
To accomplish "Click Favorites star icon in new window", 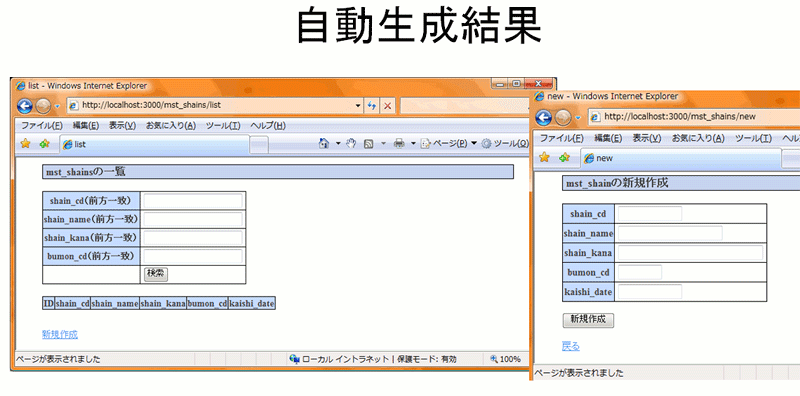I will coord(544,158).
